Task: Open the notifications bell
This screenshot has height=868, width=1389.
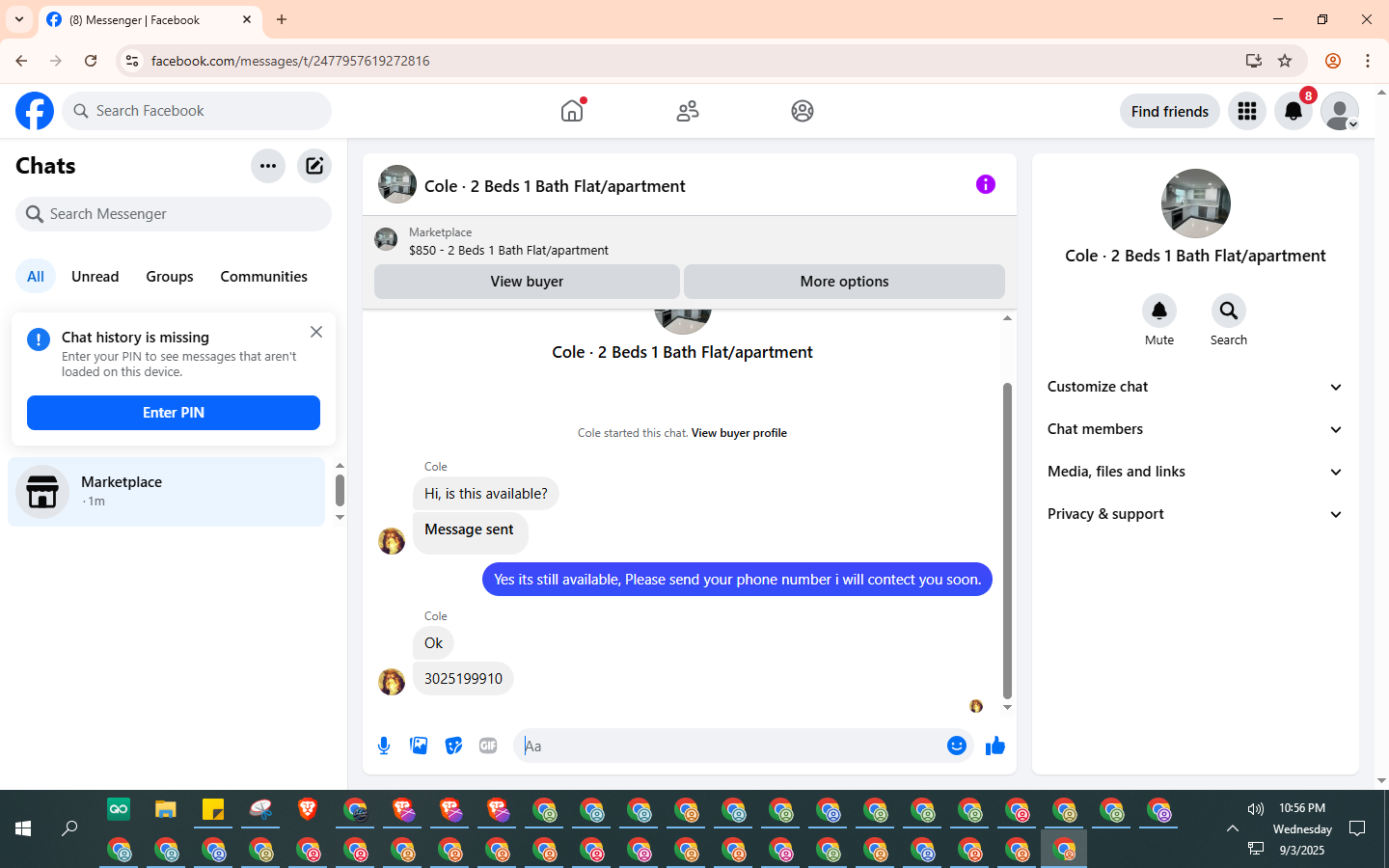Action: click(x=1294, y=111)
